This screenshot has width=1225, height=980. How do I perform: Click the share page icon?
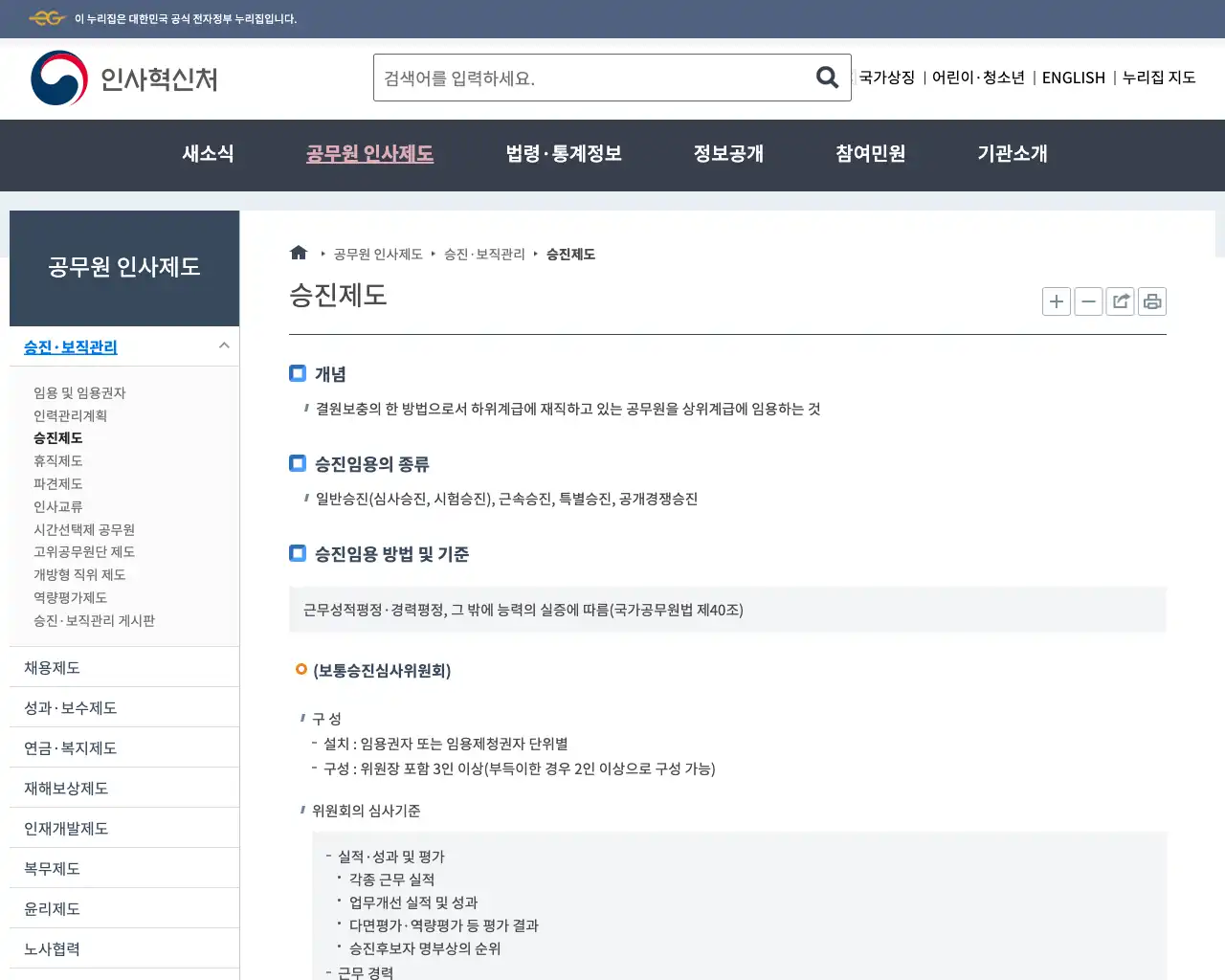[1120, 301]
